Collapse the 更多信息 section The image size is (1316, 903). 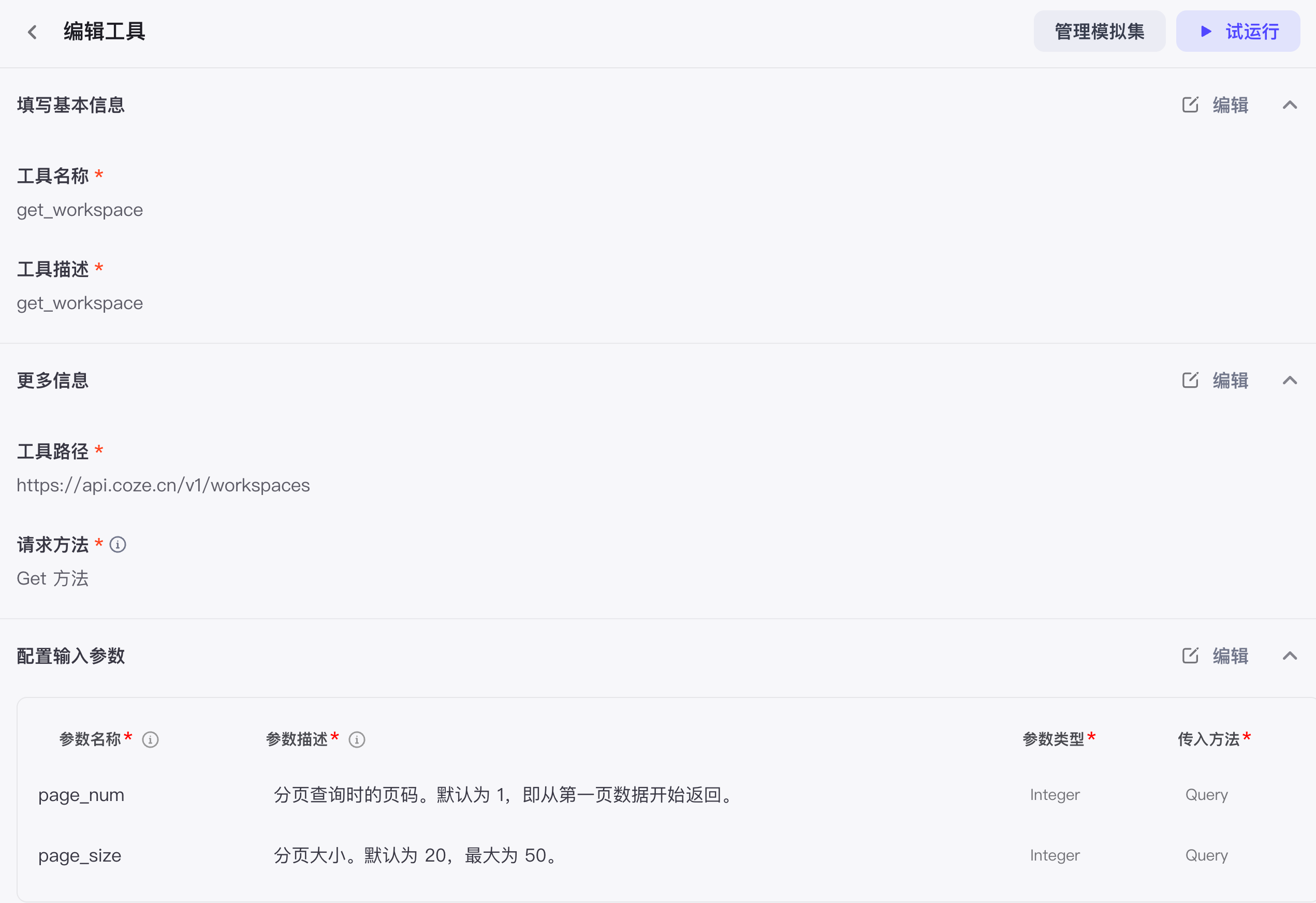[1291, 380]
